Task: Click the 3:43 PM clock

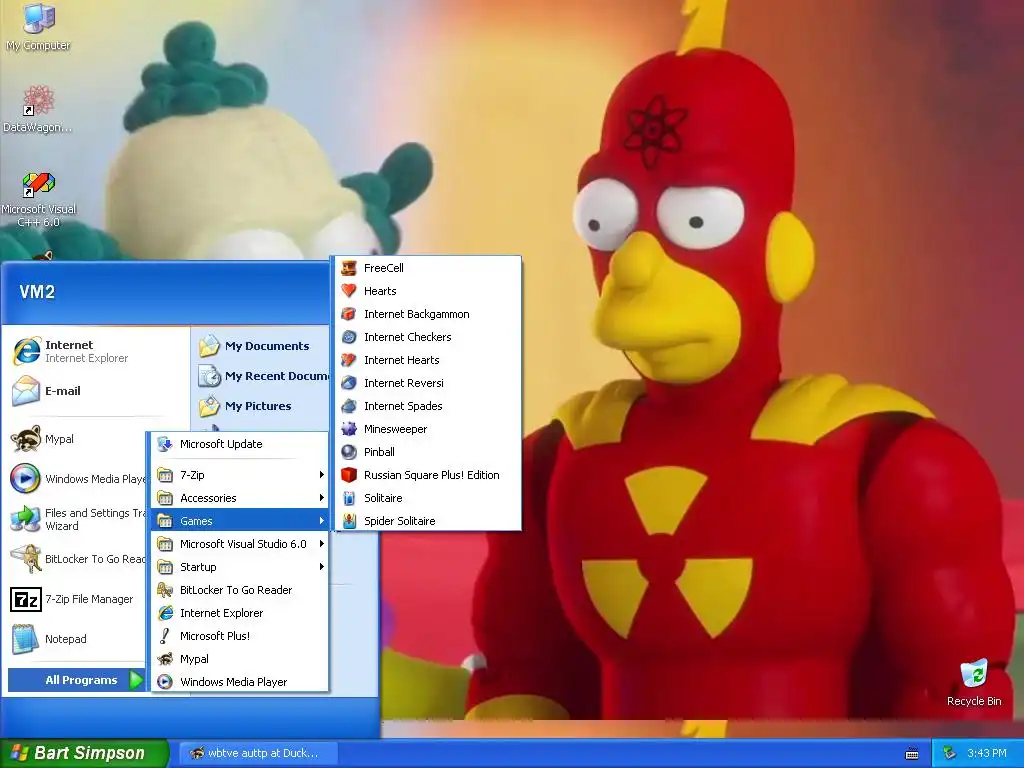Action: tap(987, 754)
